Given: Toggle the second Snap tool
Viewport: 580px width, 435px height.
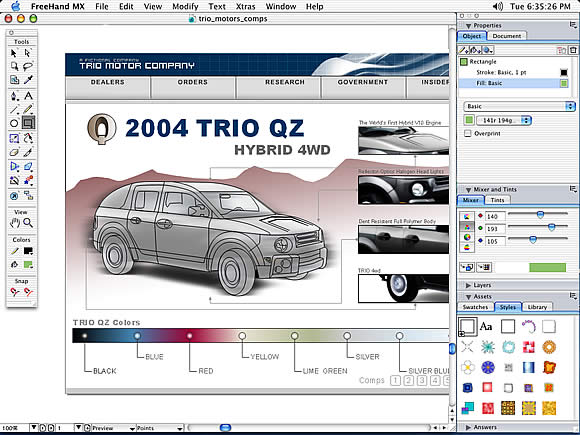Looking at the screenshot, I should (x=28, y=292).
